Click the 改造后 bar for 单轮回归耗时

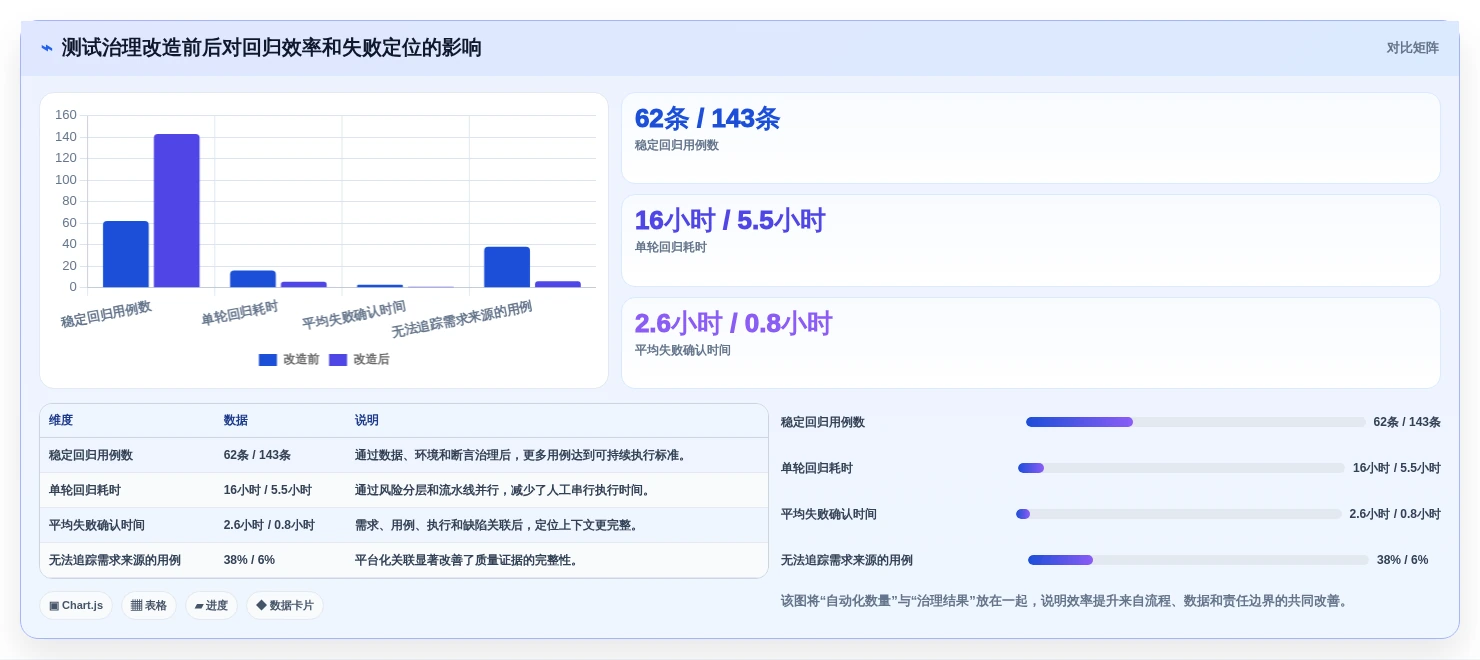[304, 285]
